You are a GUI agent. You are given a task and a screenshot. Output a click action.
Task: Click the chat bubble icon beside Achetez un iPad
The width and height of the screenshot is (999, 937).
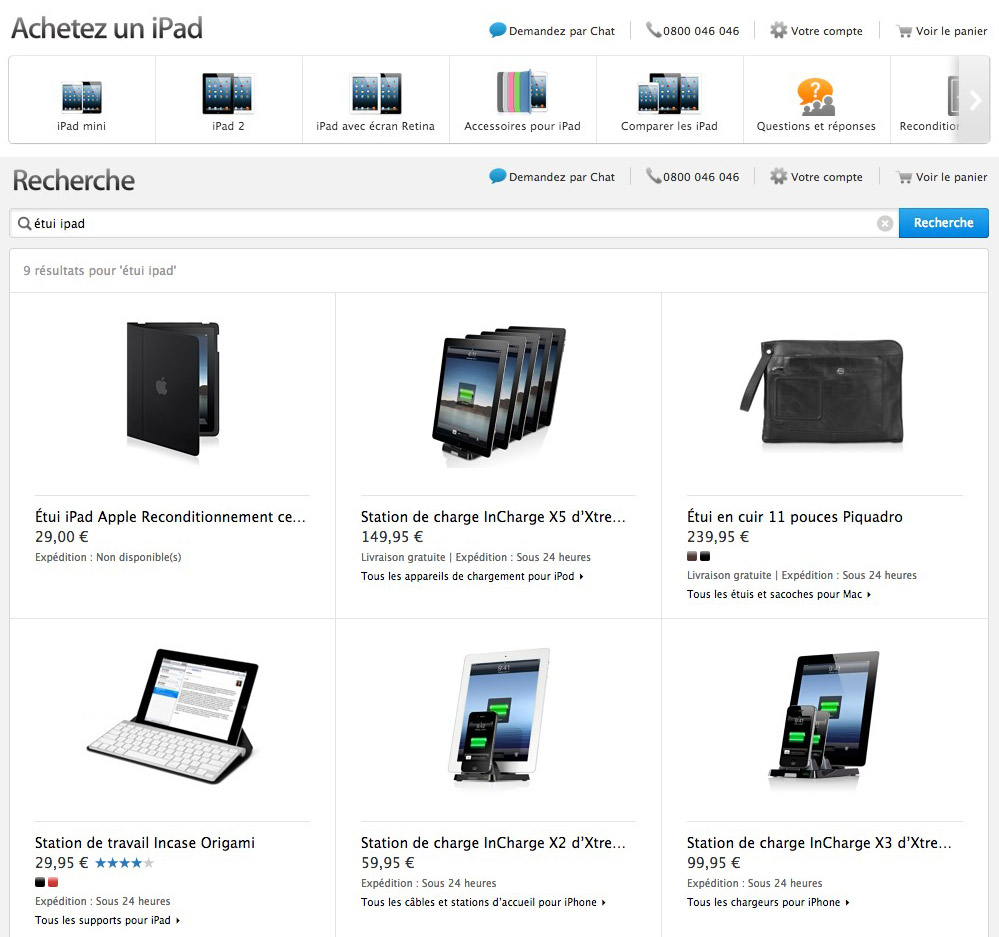tap(498, 30)
